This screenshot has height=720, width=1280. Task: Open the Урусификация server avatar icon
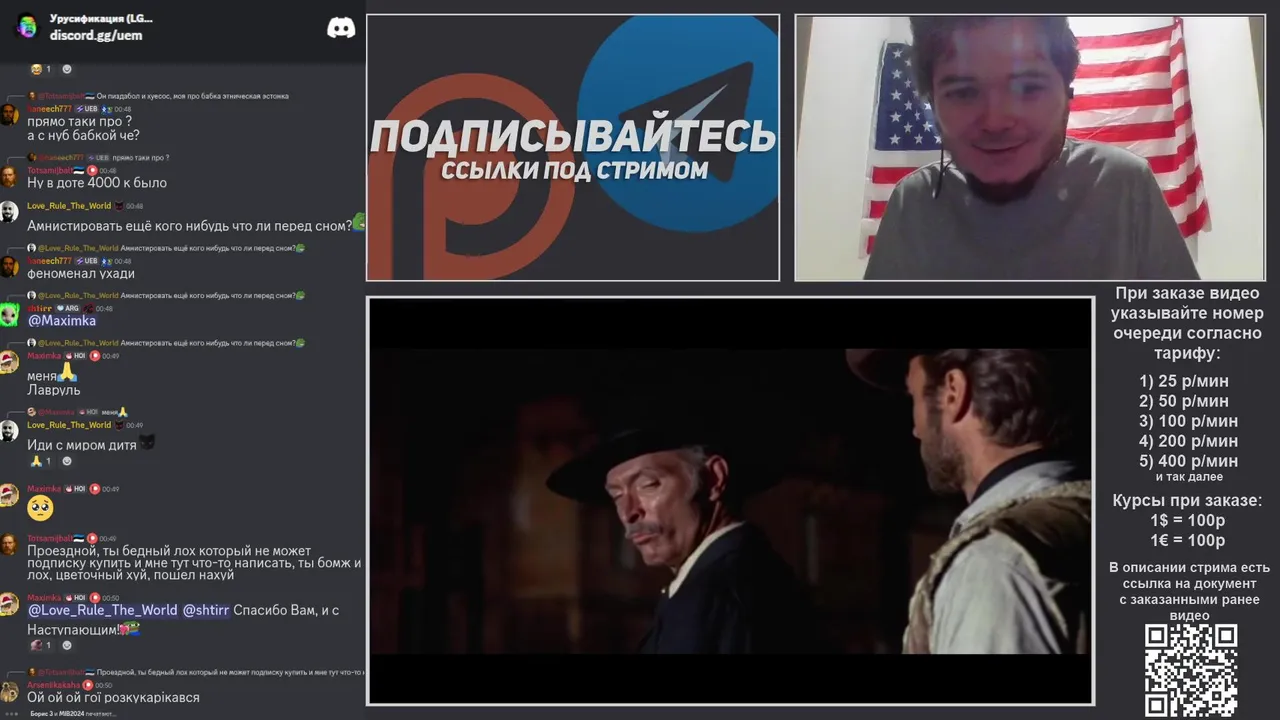click(27, 27)
